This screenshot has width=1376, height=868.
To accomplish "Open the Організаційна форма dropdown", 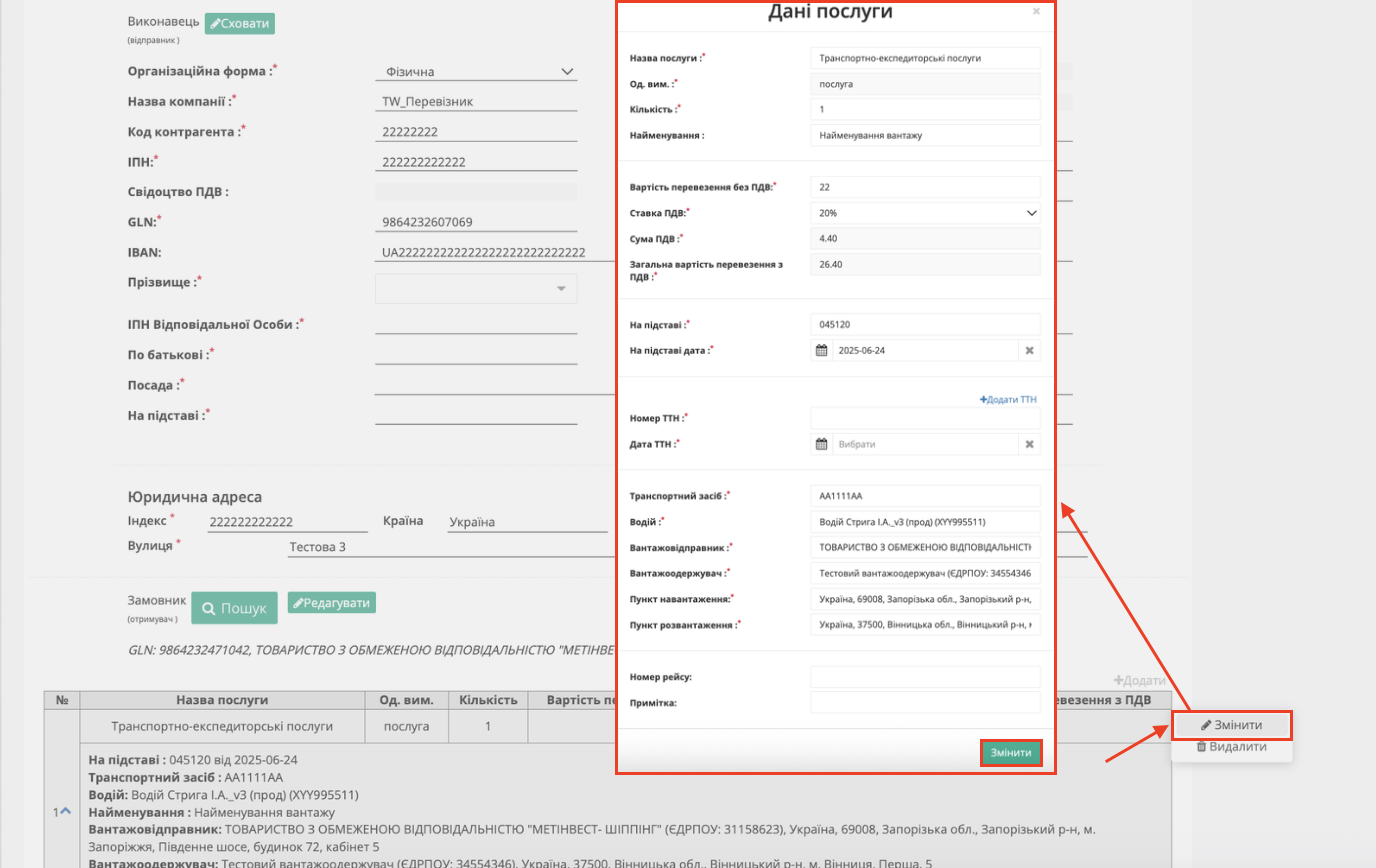I will coord(476,72).
